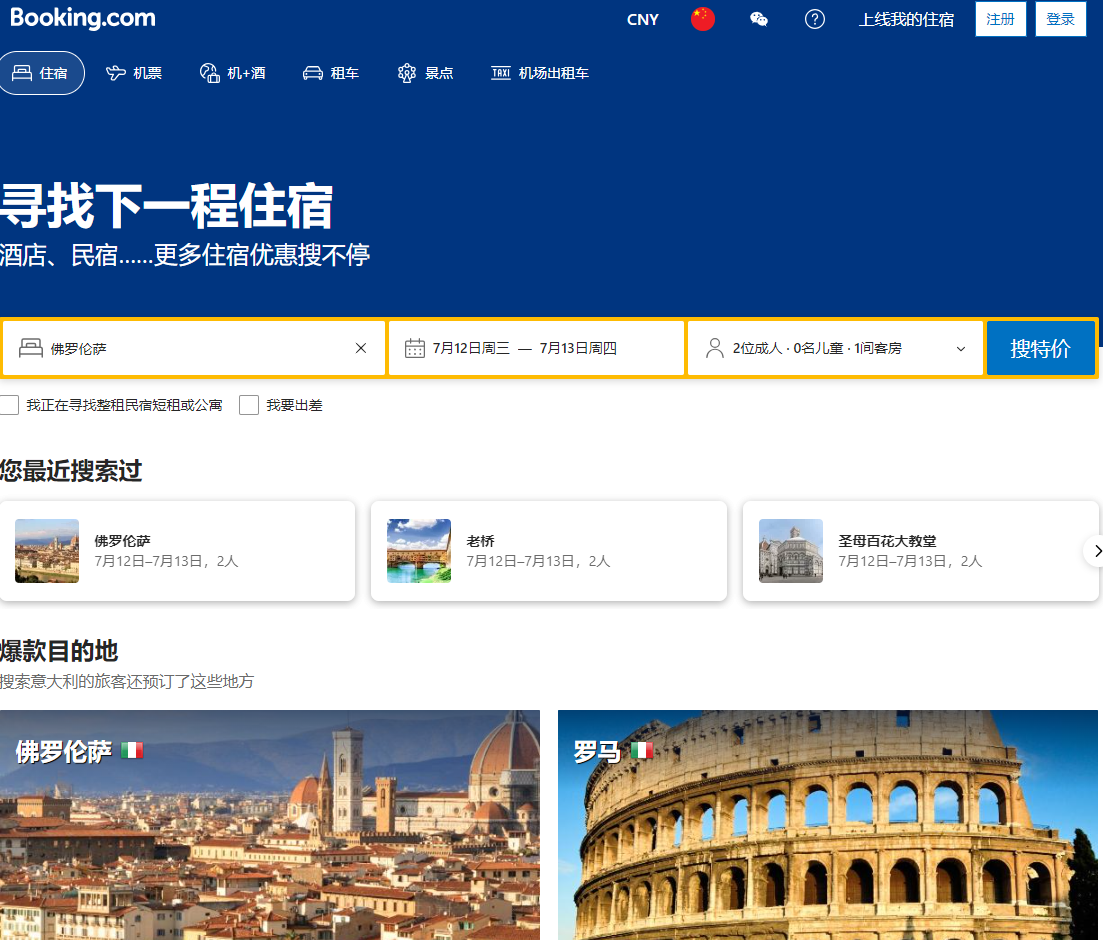Click the 您最近搜索过 heading

coord(71,471)
